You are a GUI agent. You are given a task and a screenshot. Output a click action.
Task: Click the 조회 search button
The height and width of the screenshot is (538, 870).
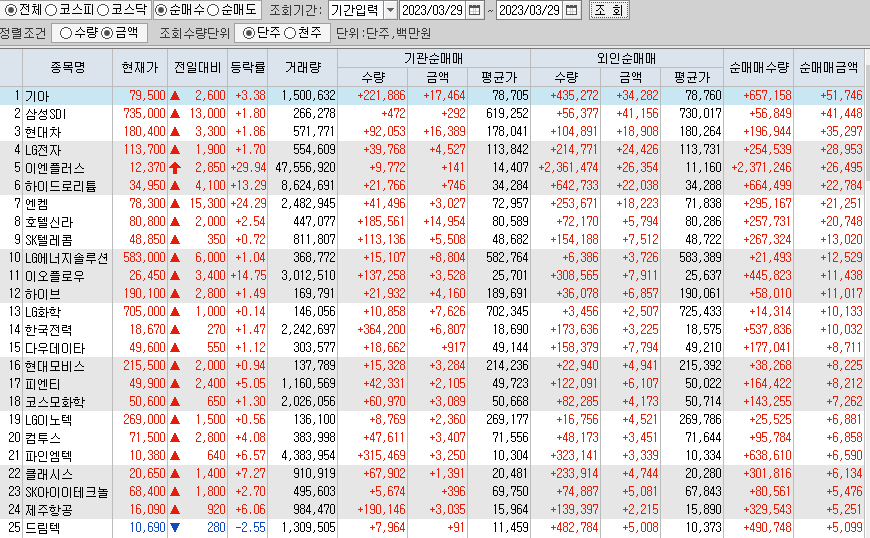pyautogui.click(x=609, y=10)
